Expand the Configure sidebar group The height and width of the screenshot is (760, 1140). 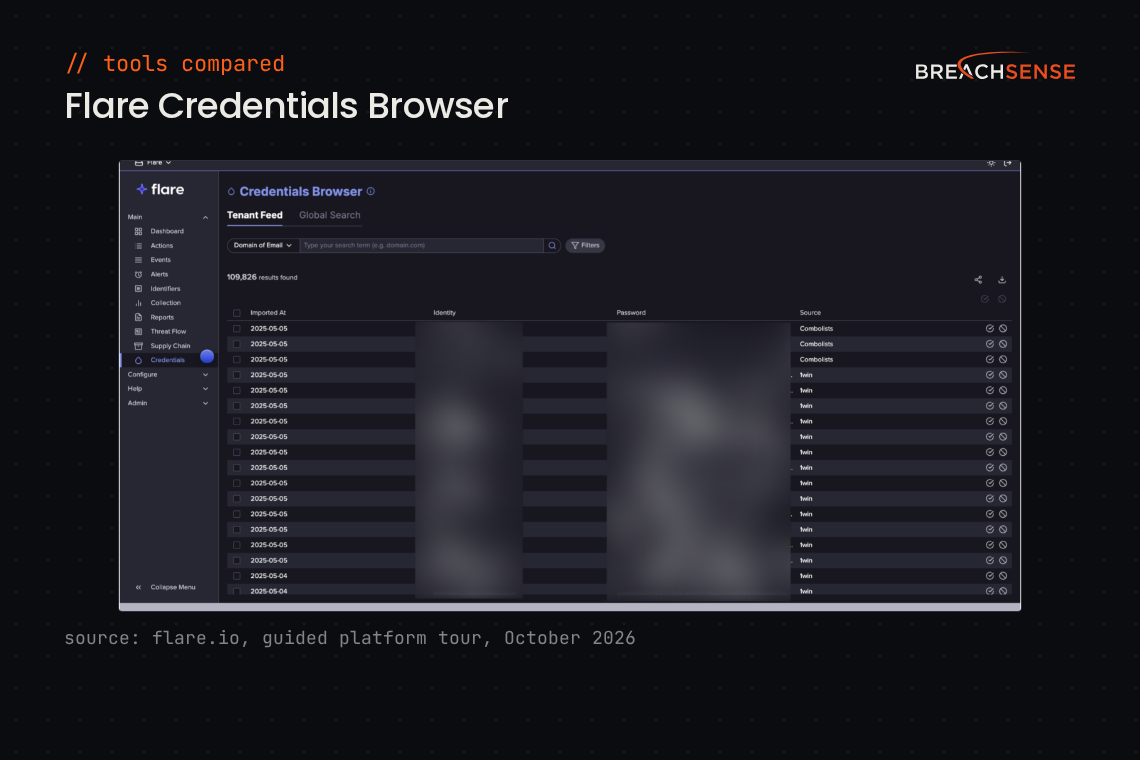pos(168,375)
